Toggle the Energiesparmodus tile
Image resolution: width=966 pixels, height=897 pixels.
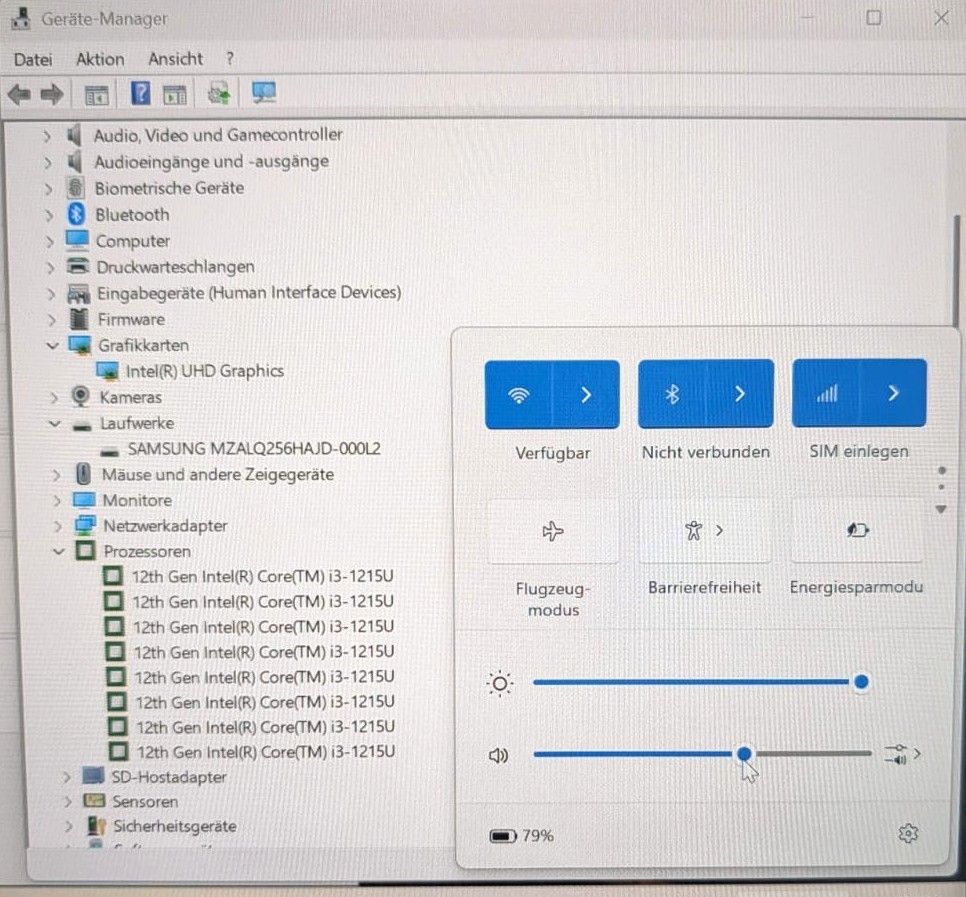[x=857, y=530]
